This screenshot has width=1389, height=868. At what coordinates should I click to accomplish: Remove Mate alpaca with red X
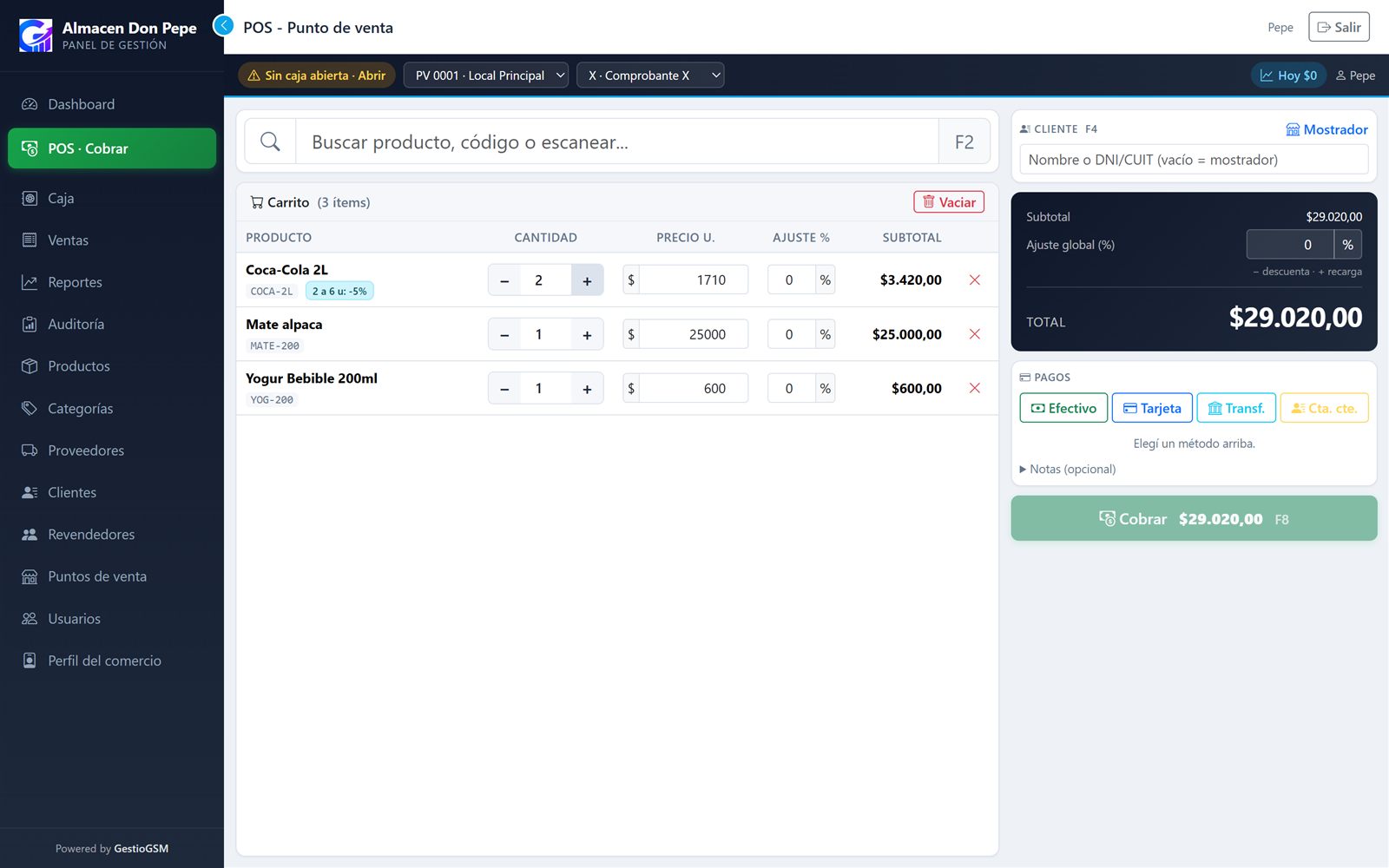(x=975, y=334)
